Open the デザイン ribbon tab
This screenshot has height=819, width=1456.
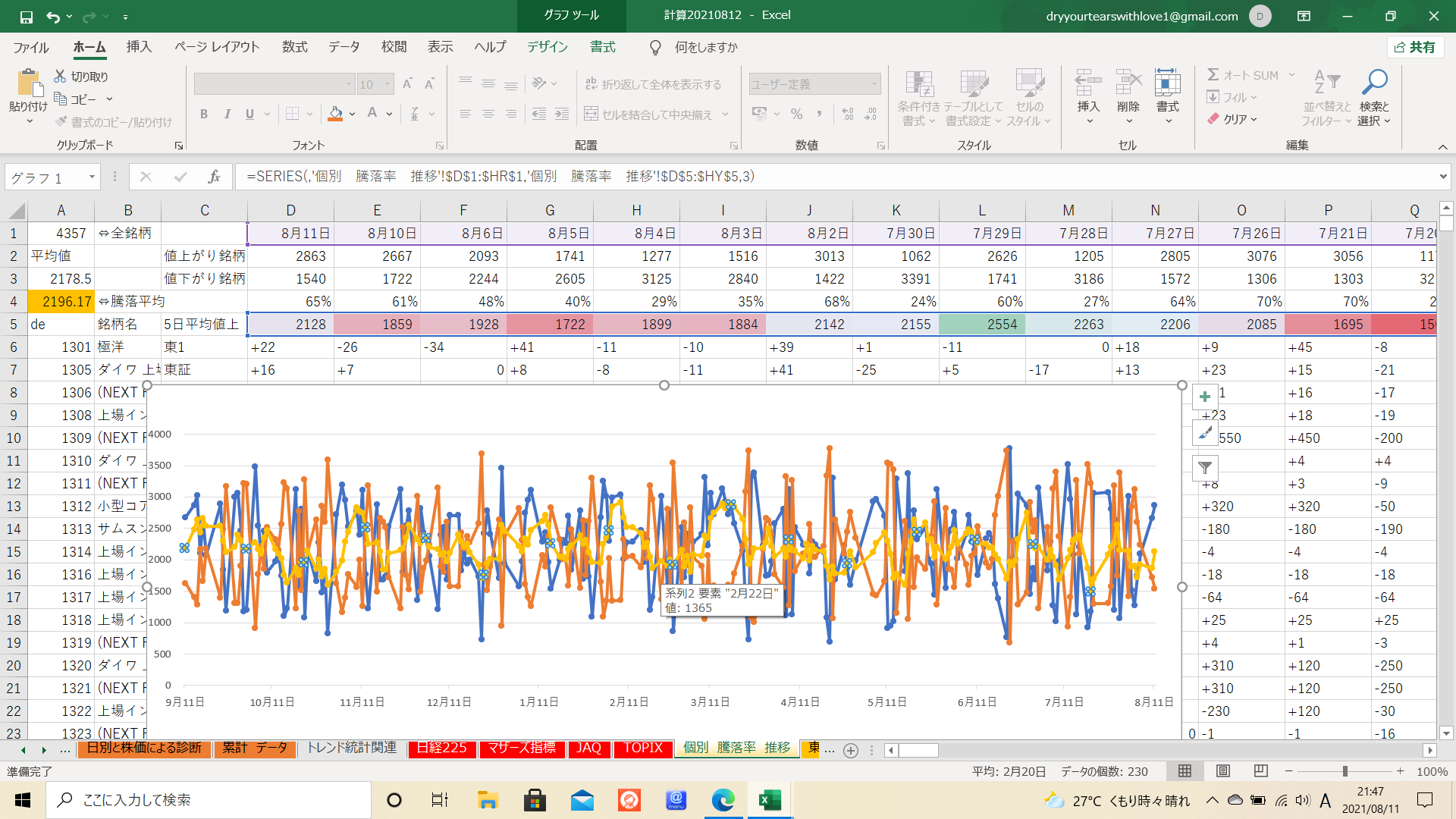pyautogui.click(x=547, y=47)
